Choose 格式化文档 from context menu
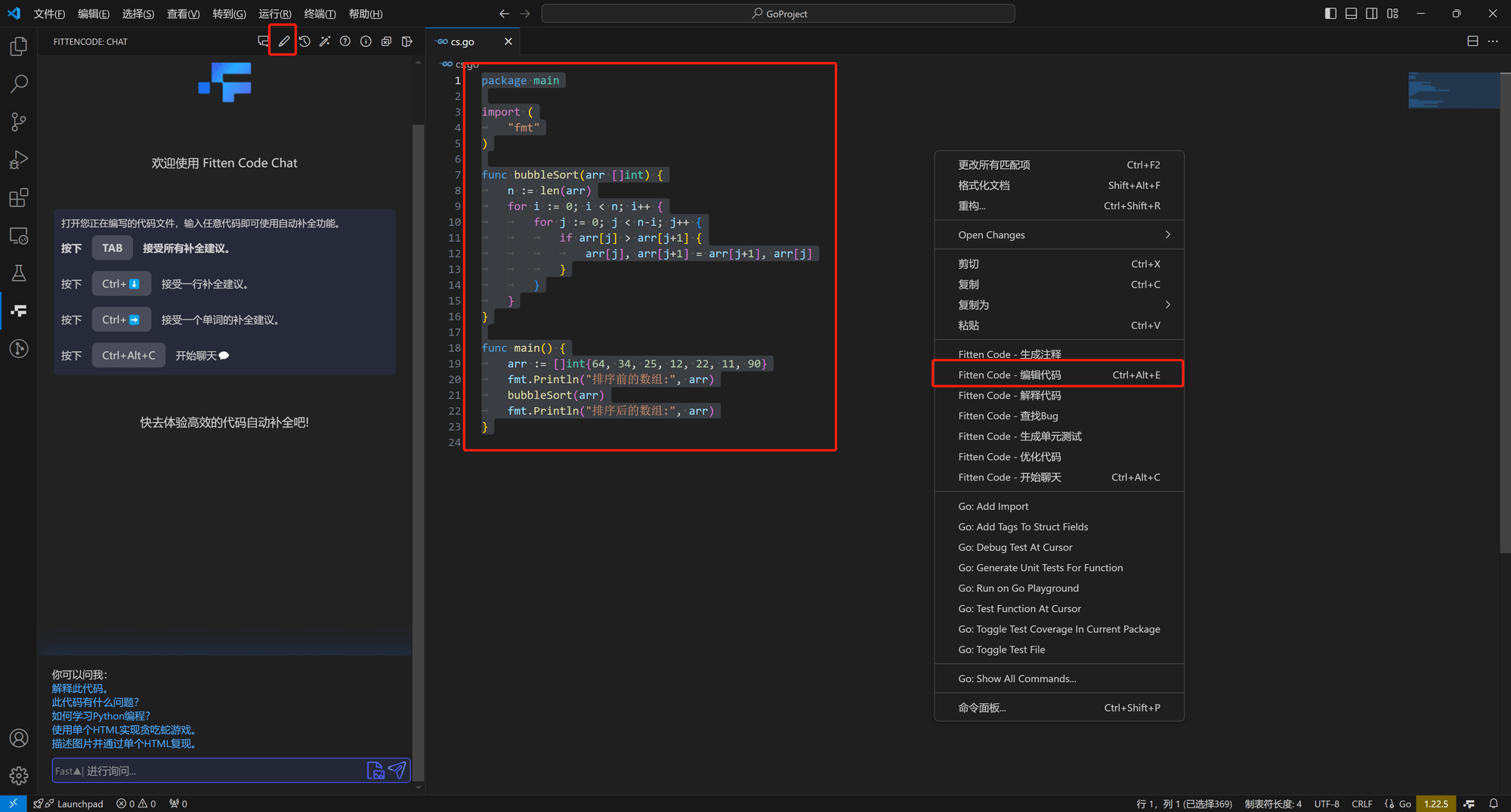 (x=1059, y=185)
